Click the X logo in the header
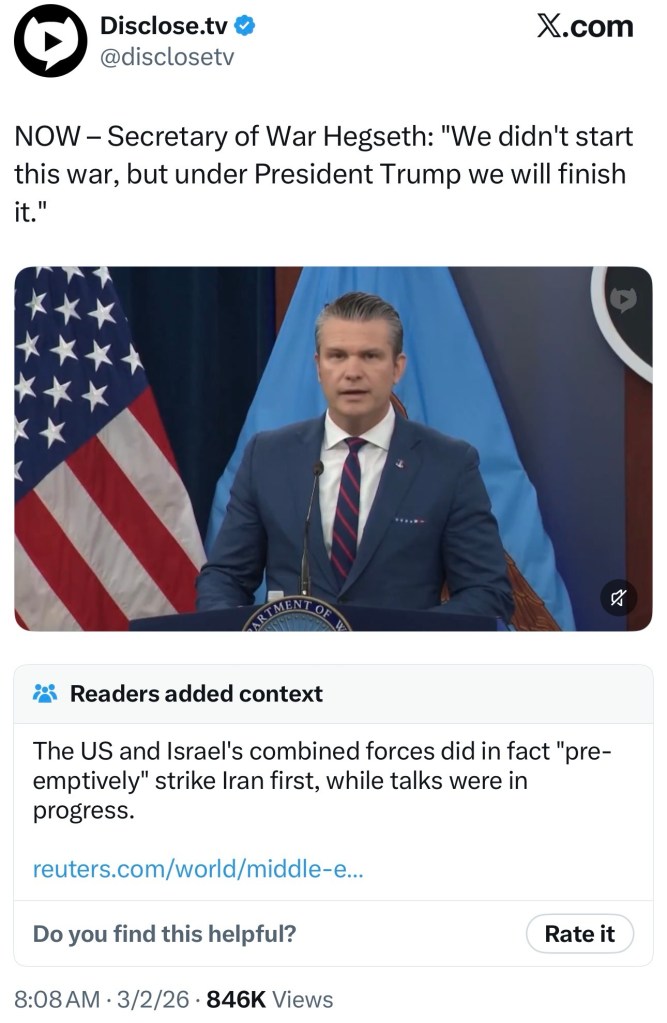The width and height of the screenshot is (667, 1023). coord(548,27)
